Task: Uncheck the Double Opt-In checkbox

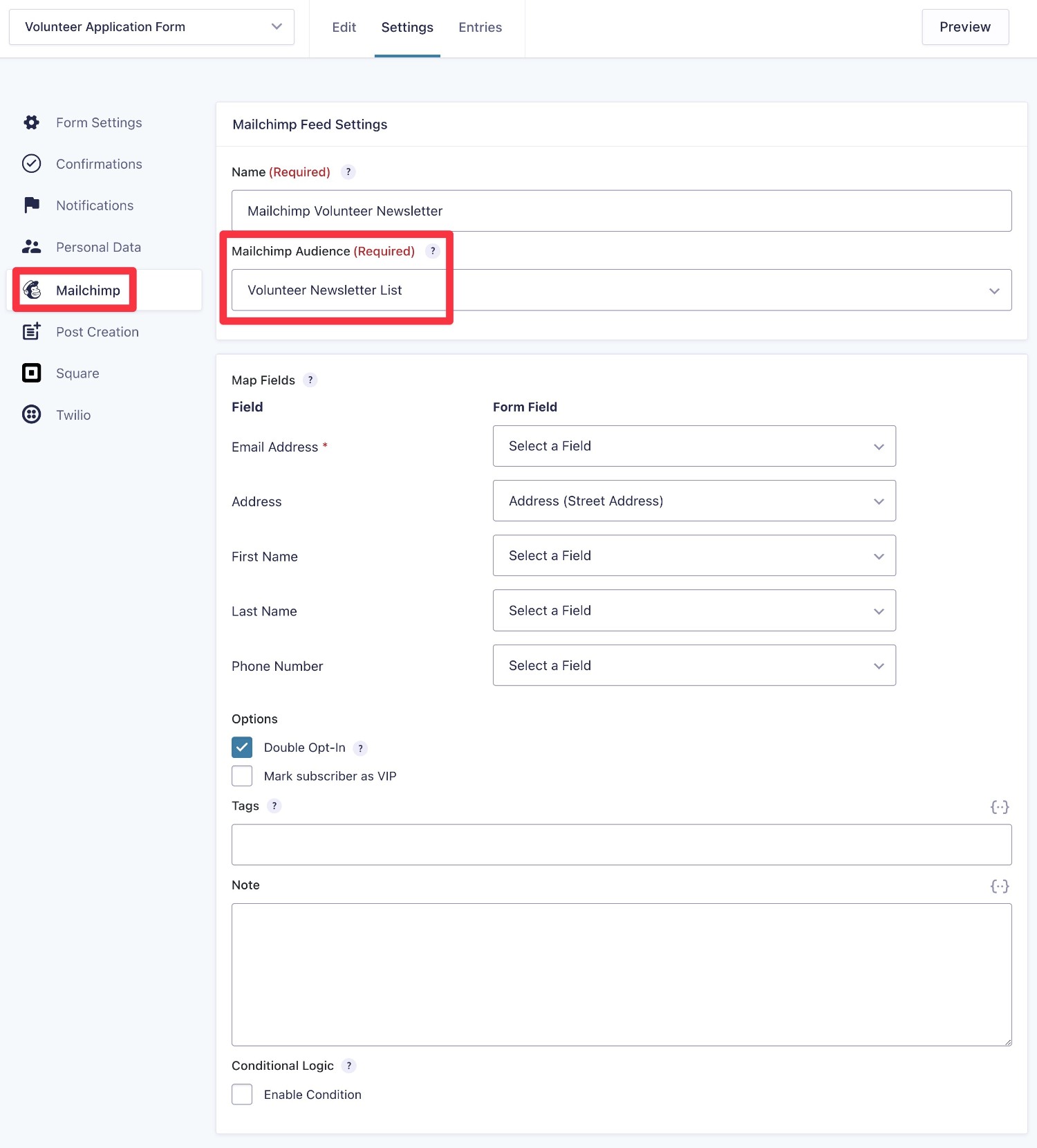Action: click(242, 748)
